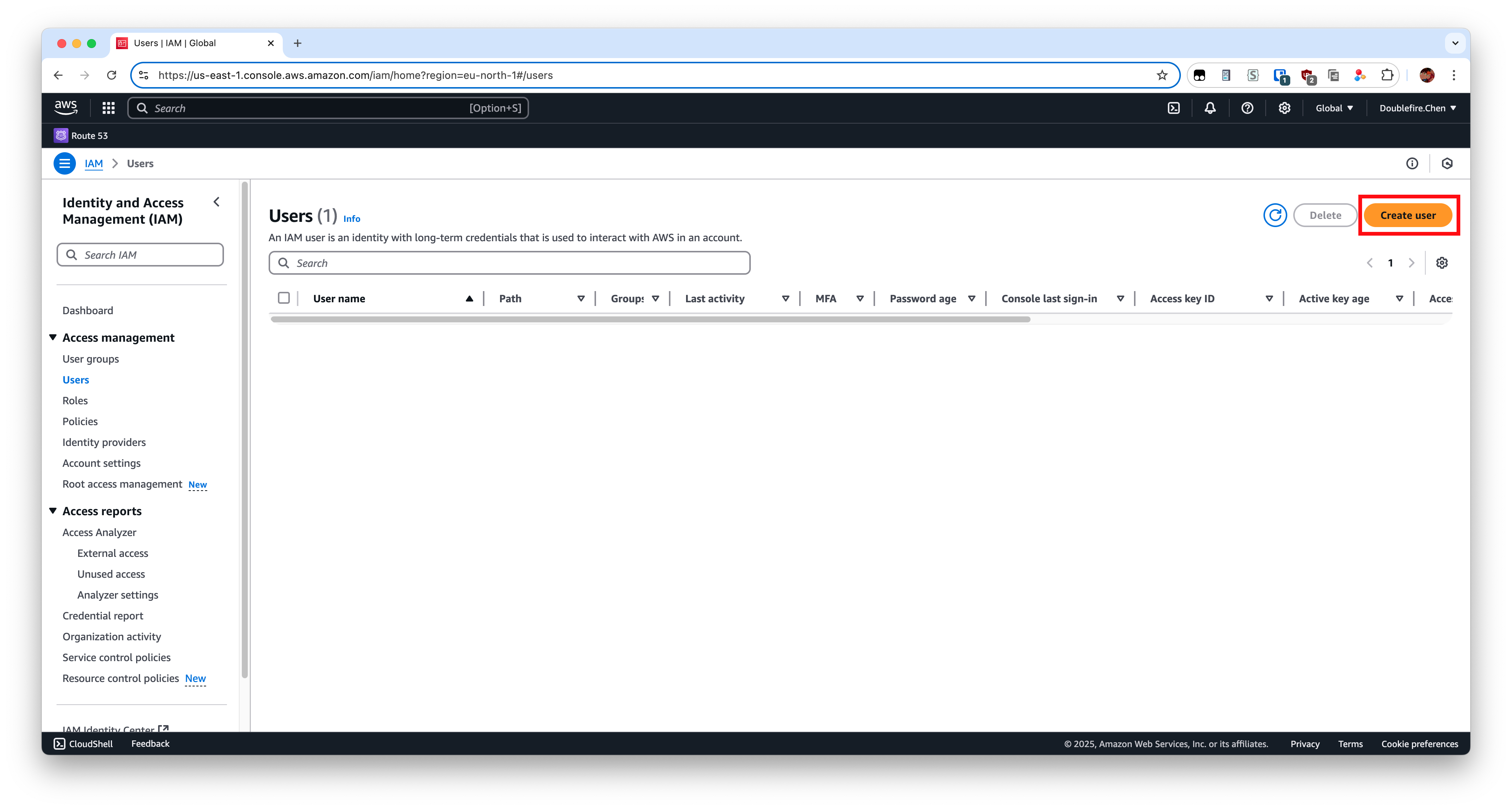Image resolution: width=1512 pixels, height=810 pixels.
Task: Open User groups in sidebar
Action: (90, 359)
